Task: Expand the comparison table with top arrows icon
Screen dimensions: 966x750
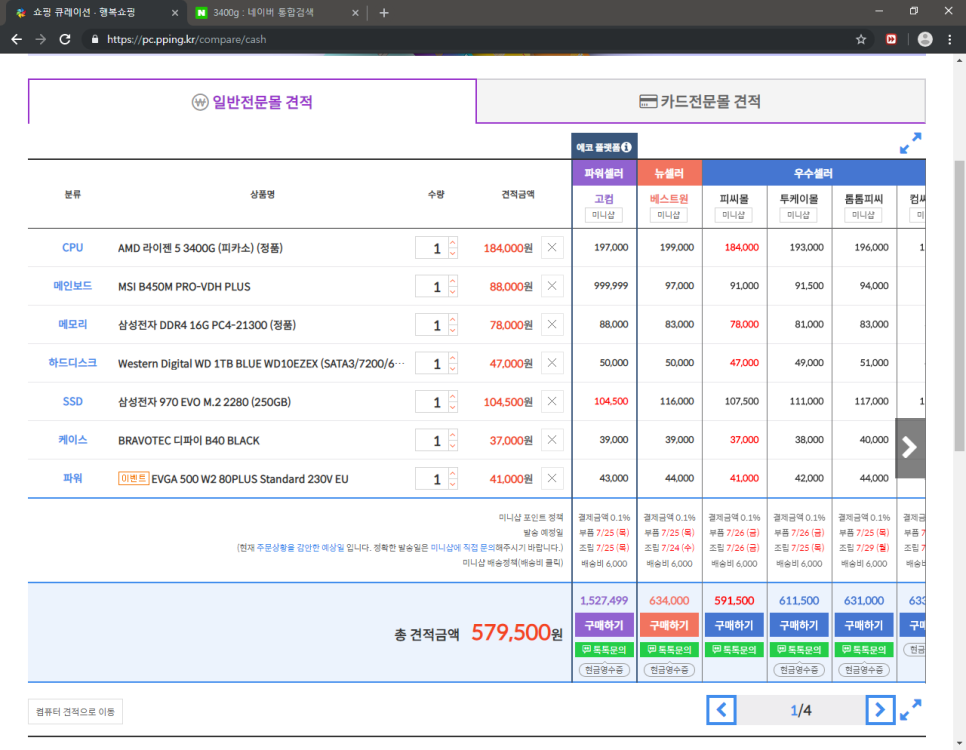Action: point(911,144)
